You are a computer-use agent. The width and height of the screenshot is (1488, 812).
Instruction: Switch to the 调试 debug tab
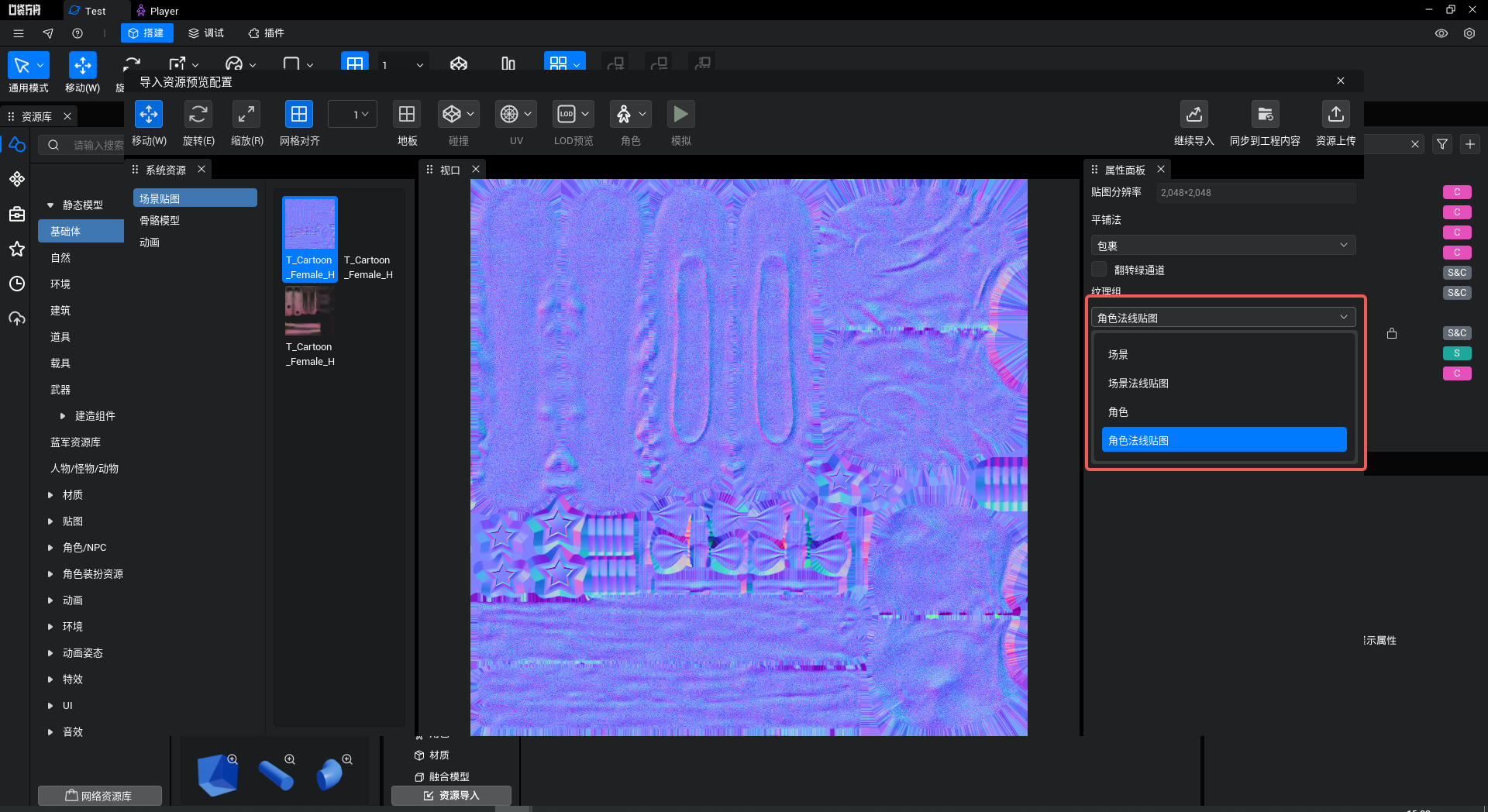click(206, 33)
